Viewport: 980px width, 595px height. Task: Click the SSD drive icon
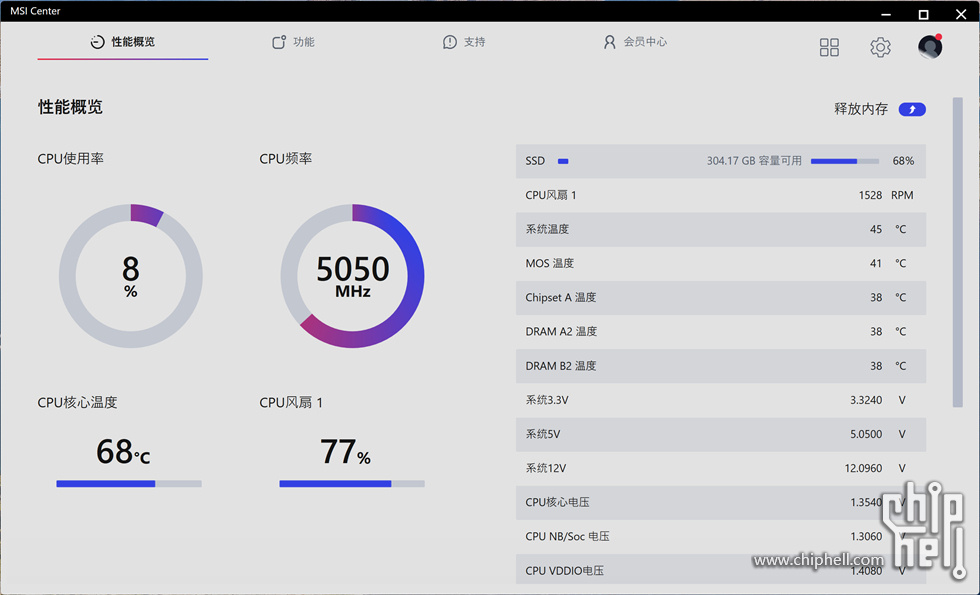[x=563, y=161]
